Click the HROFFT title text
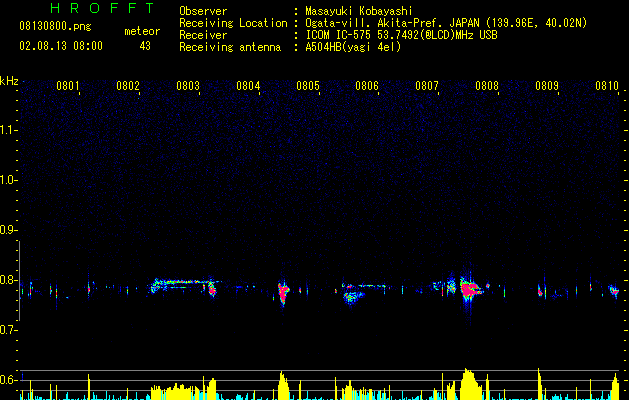The height and width of the screenshot is (400, 629). point(102,8)
